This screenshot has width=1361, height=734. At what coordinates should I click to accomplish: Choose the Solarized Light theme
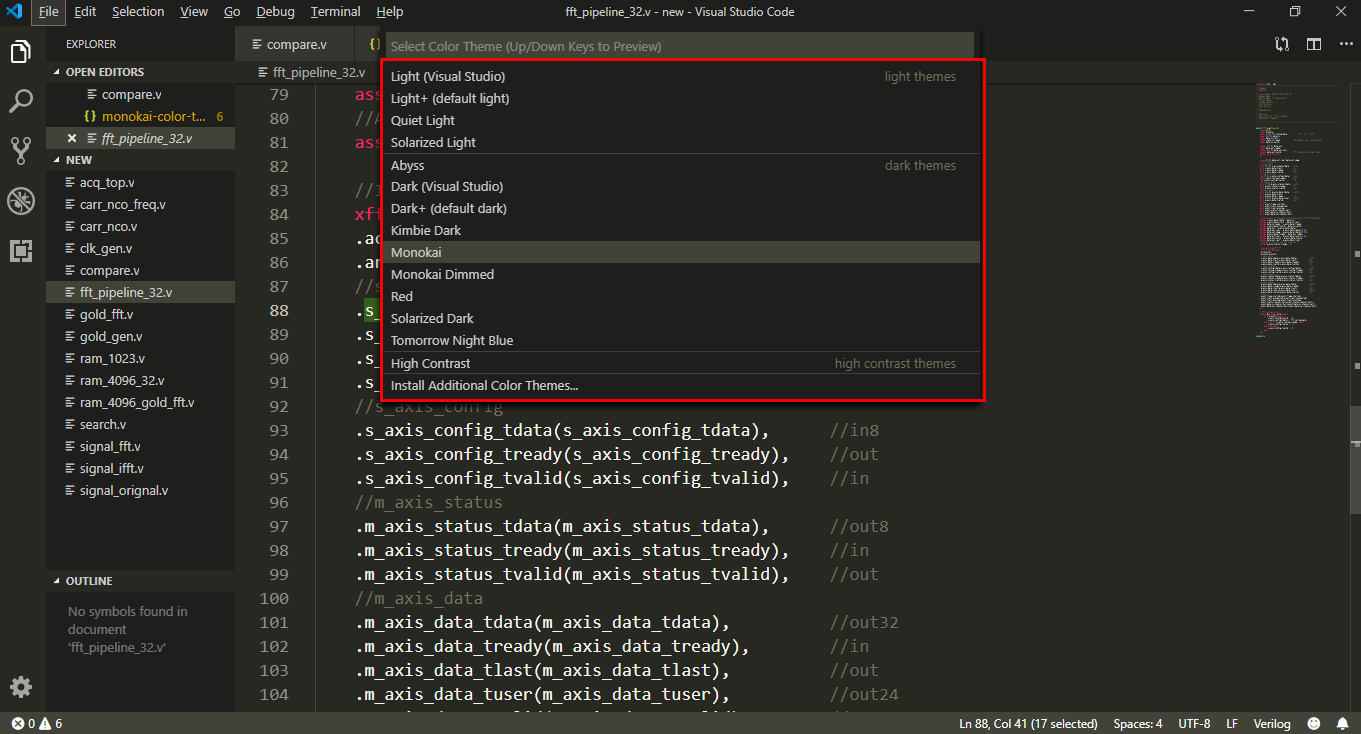tap(680, 142)
